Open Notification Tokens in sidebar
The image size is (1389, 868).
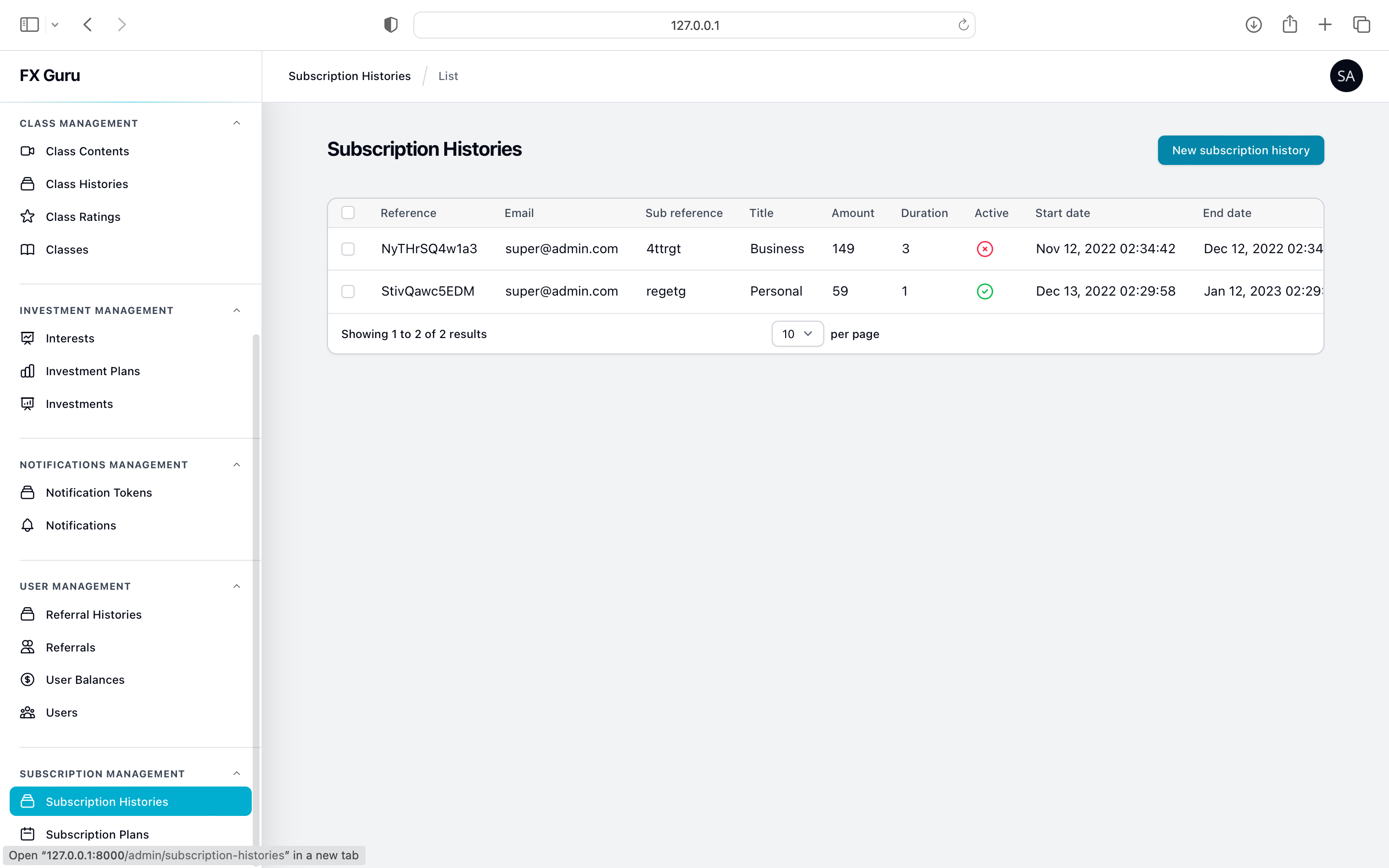[99, 492]
